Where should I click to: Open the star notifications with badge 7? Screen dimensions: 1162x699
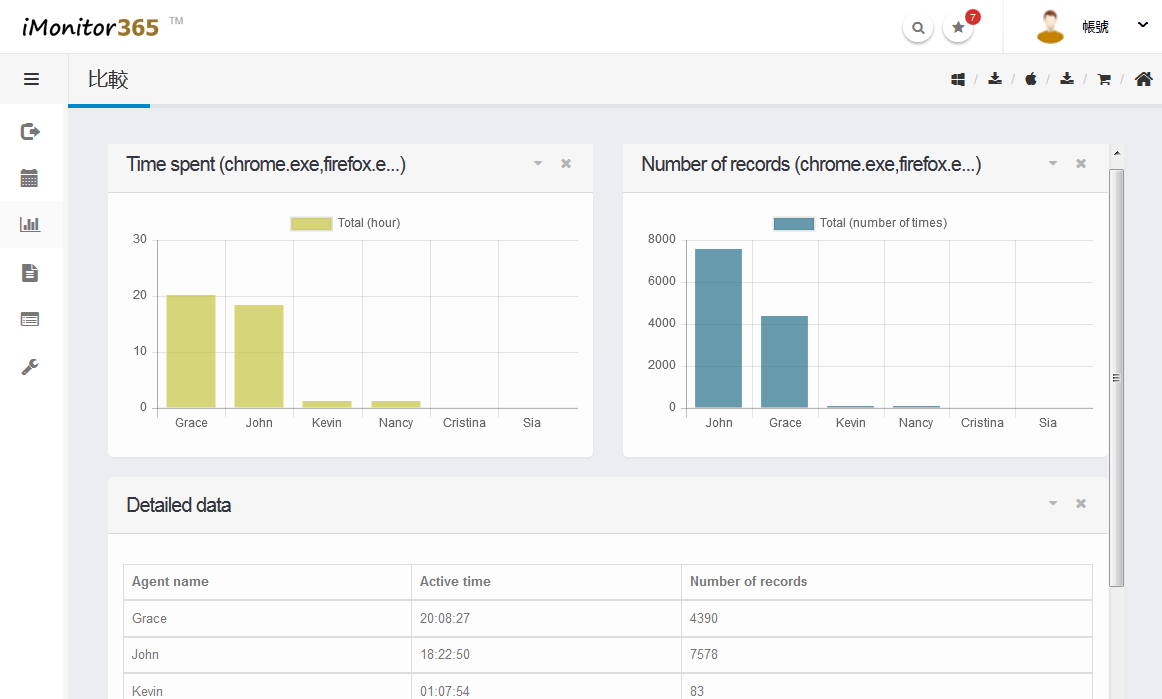pyautogui.click(x=958, y=28)
